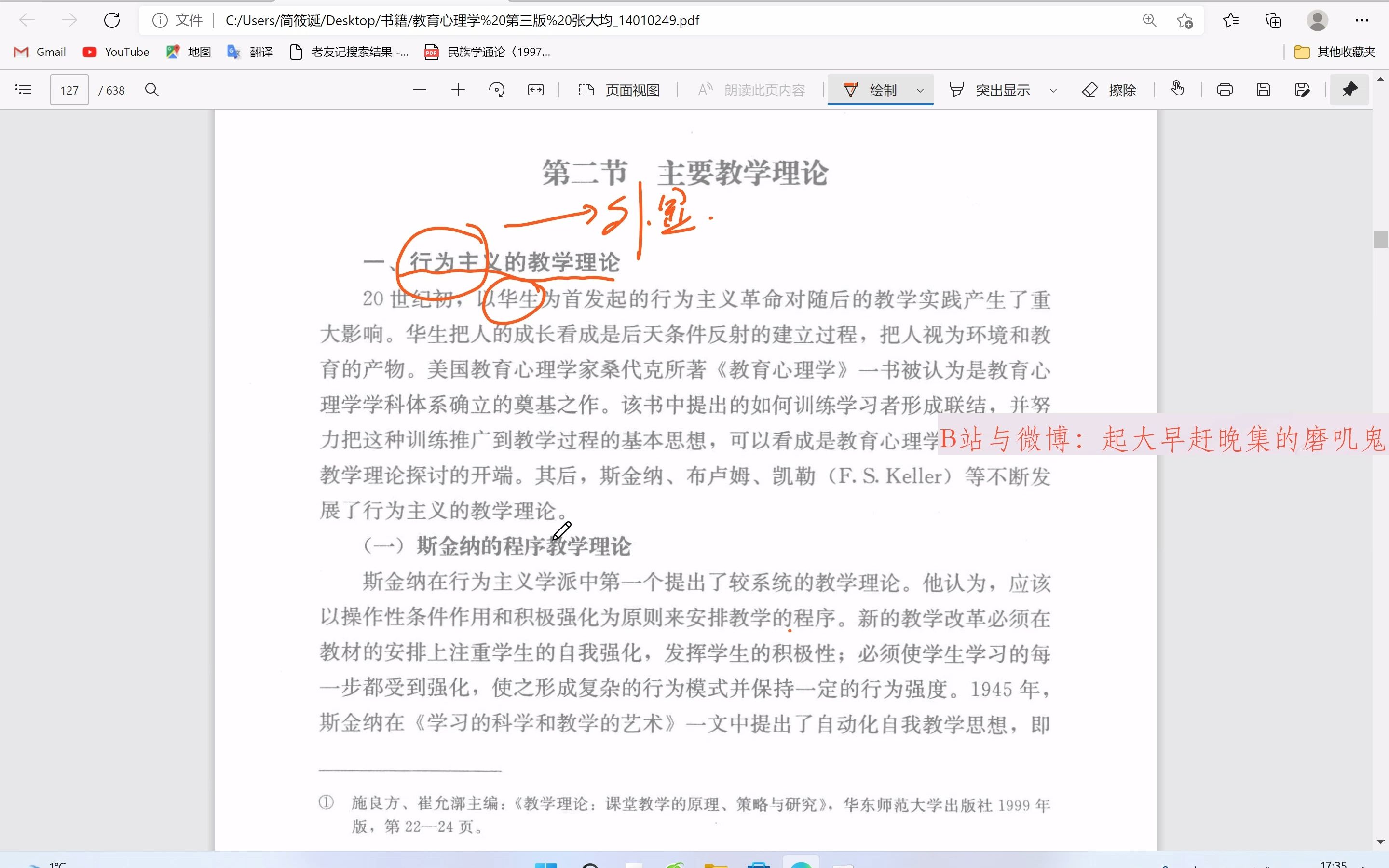Click 朗读此页内容 read aloud

(x=751, y=90)
